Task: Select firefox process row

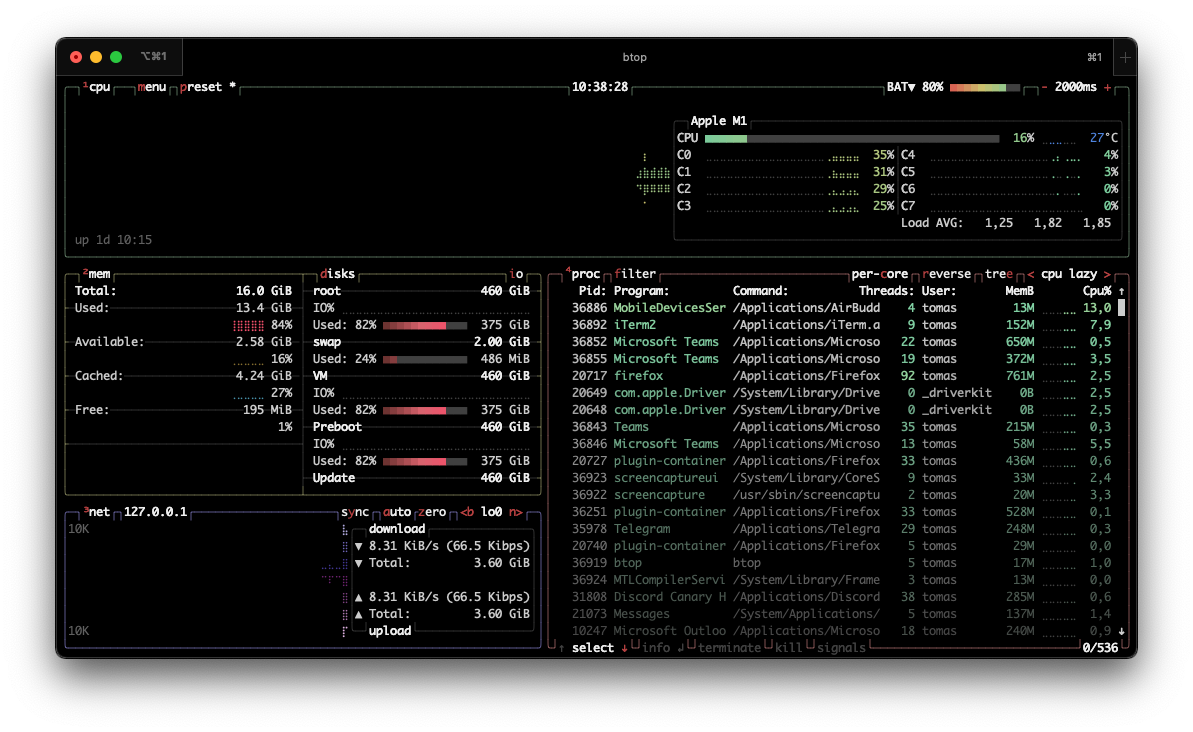Action: 841,376
